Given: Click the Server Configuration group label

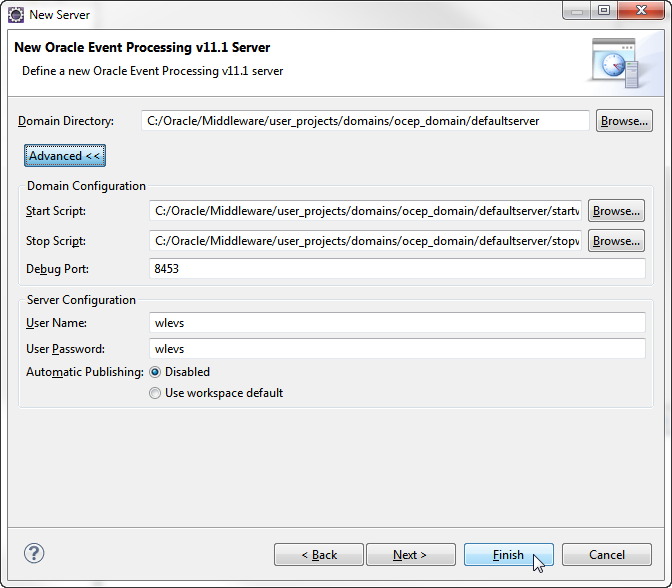Looking at the screenshot, I should point(81,300).
